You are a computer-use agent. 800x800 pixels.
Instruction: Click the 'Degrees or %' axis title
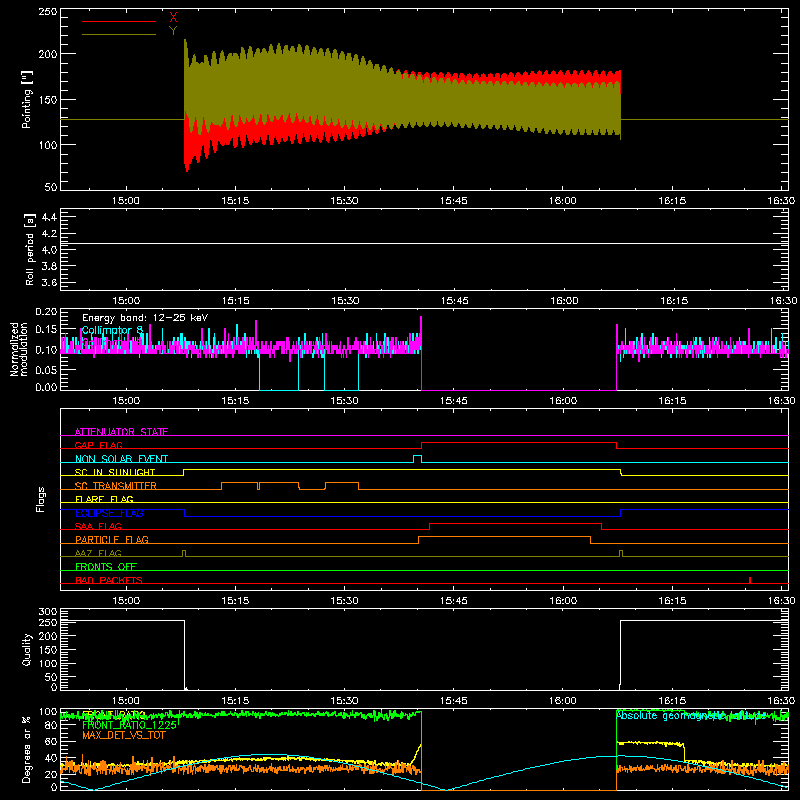(x=27, y=749)
